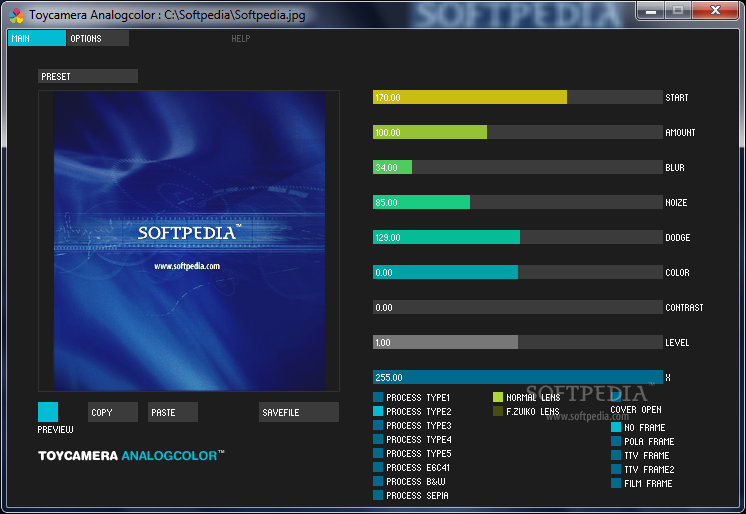
Task: Click the COPY button
Action: tap(113, 412)
